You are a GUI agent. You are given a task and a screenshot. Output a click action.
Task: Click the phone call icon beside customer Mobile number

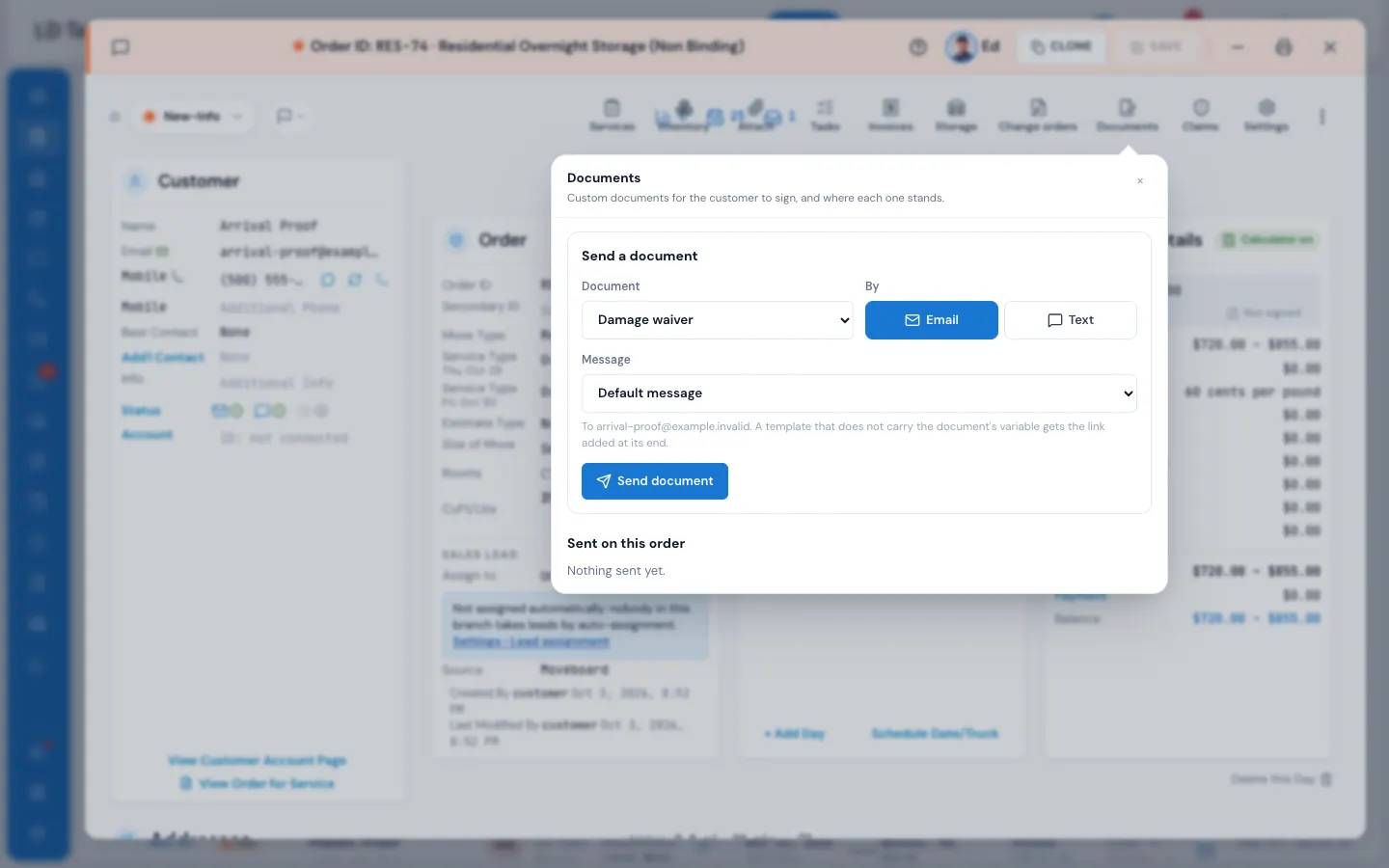[383, 280]
